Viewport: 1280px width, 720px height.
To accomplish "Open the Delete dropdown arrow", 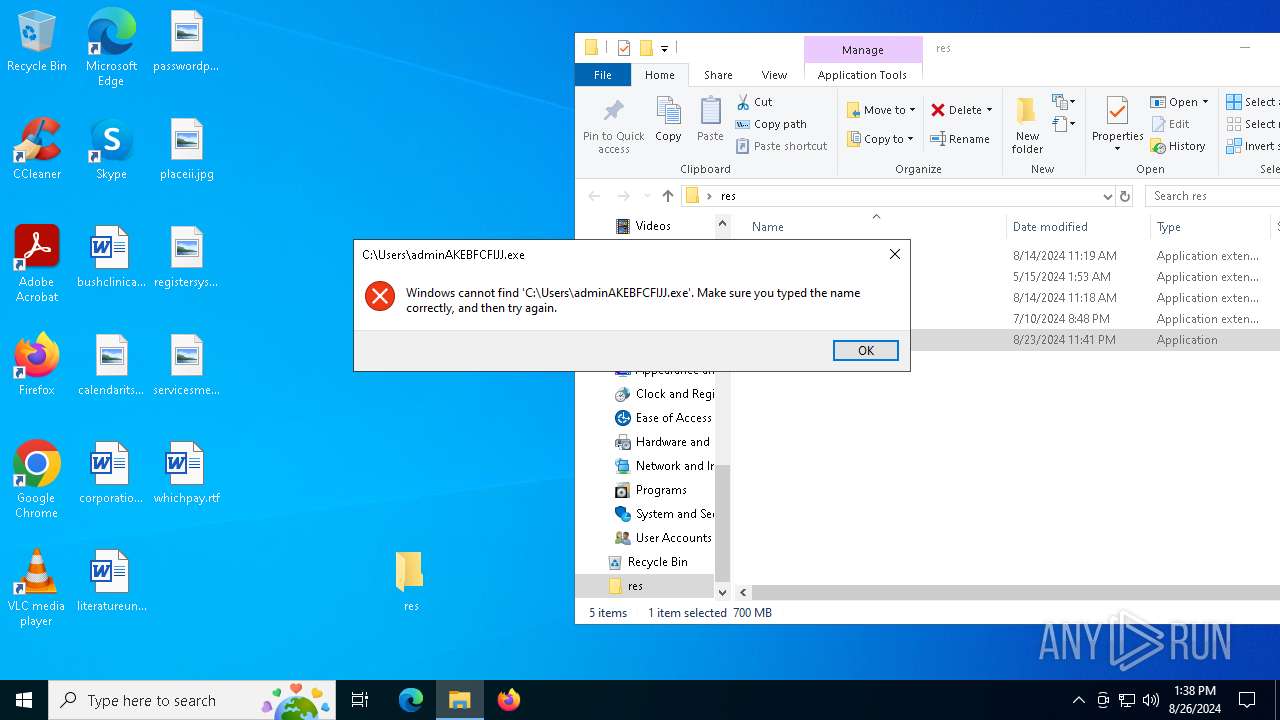I will pos(989,110).
